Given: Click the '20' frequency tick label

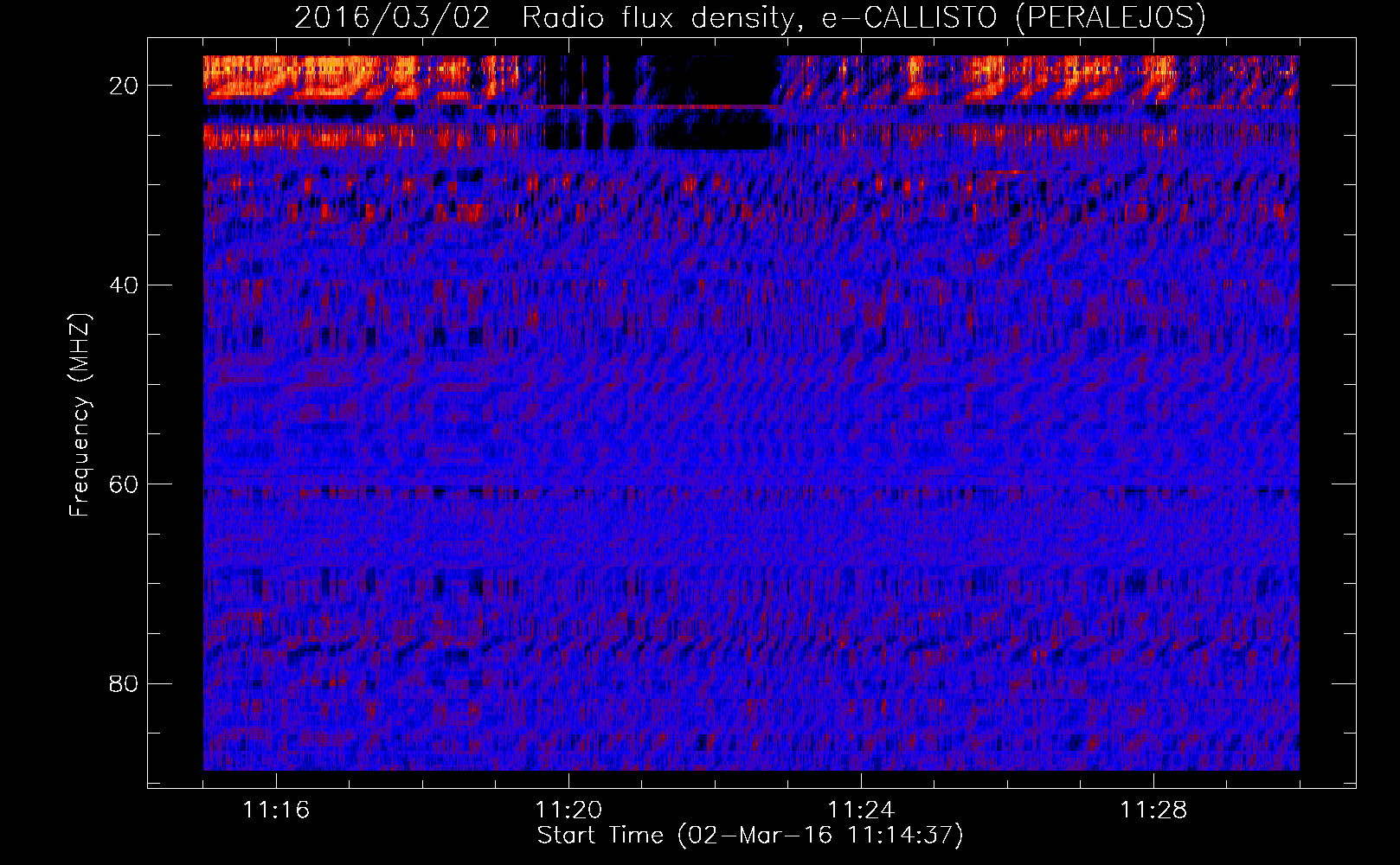Looking at the screenshot, I should [125, 85].
